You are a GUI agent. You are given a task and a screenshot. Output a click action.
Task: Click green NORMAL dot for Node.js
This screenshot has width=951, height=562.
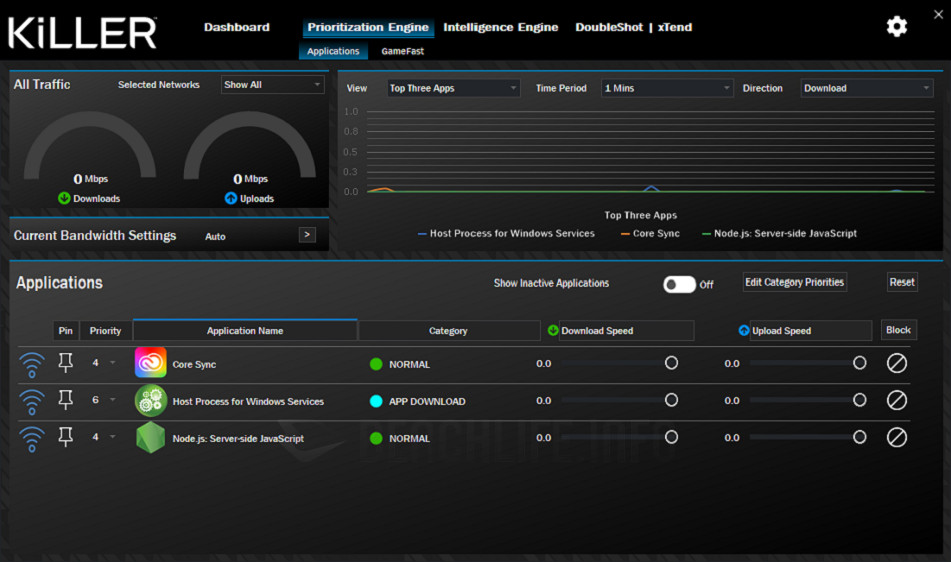coord(376,438)
